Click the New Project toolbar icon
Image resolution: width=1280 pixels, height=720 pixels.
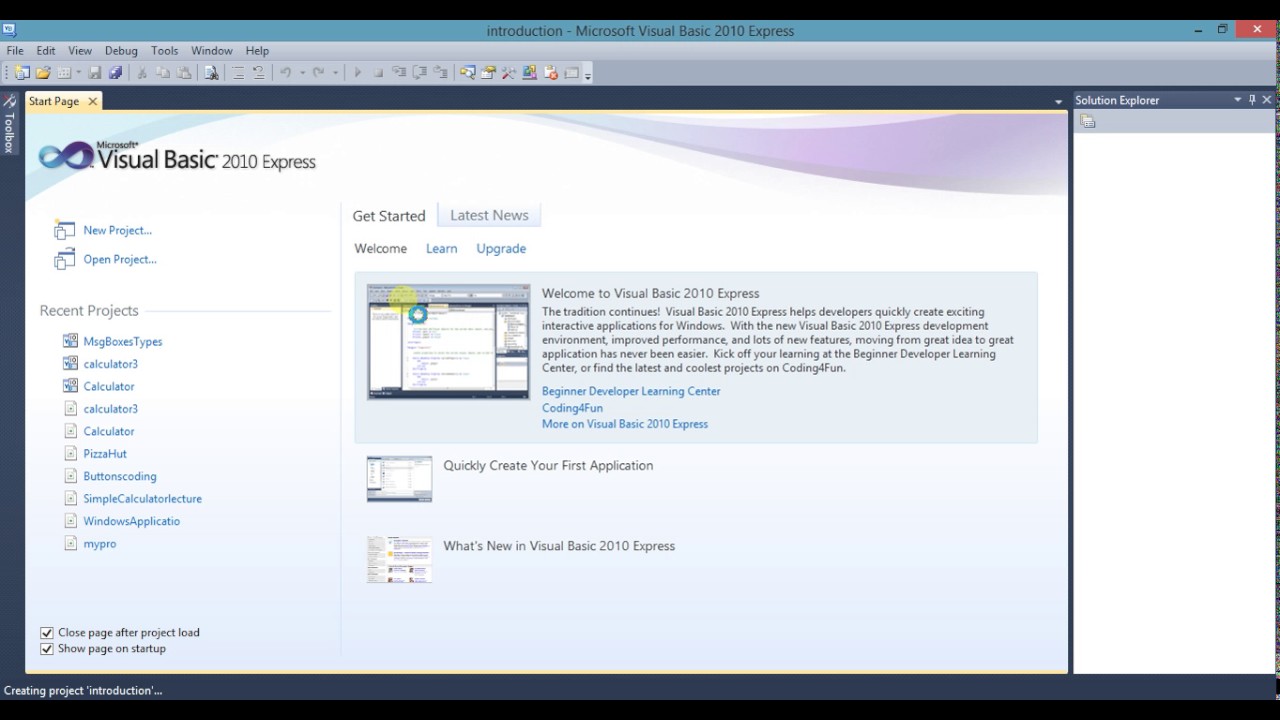pyautogui.click(x=21, y=72)
